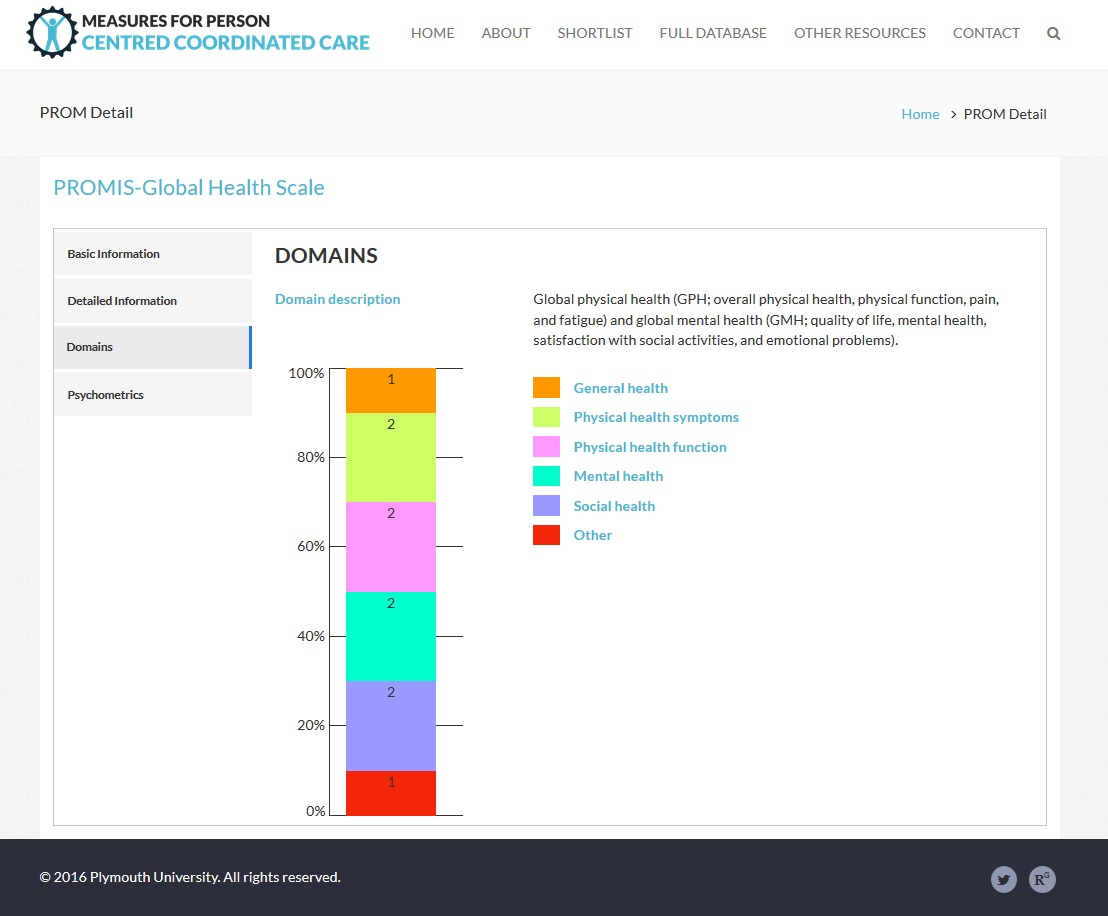
Task: Click the Home breadcrumb link
Action: (x=920, y=114)
